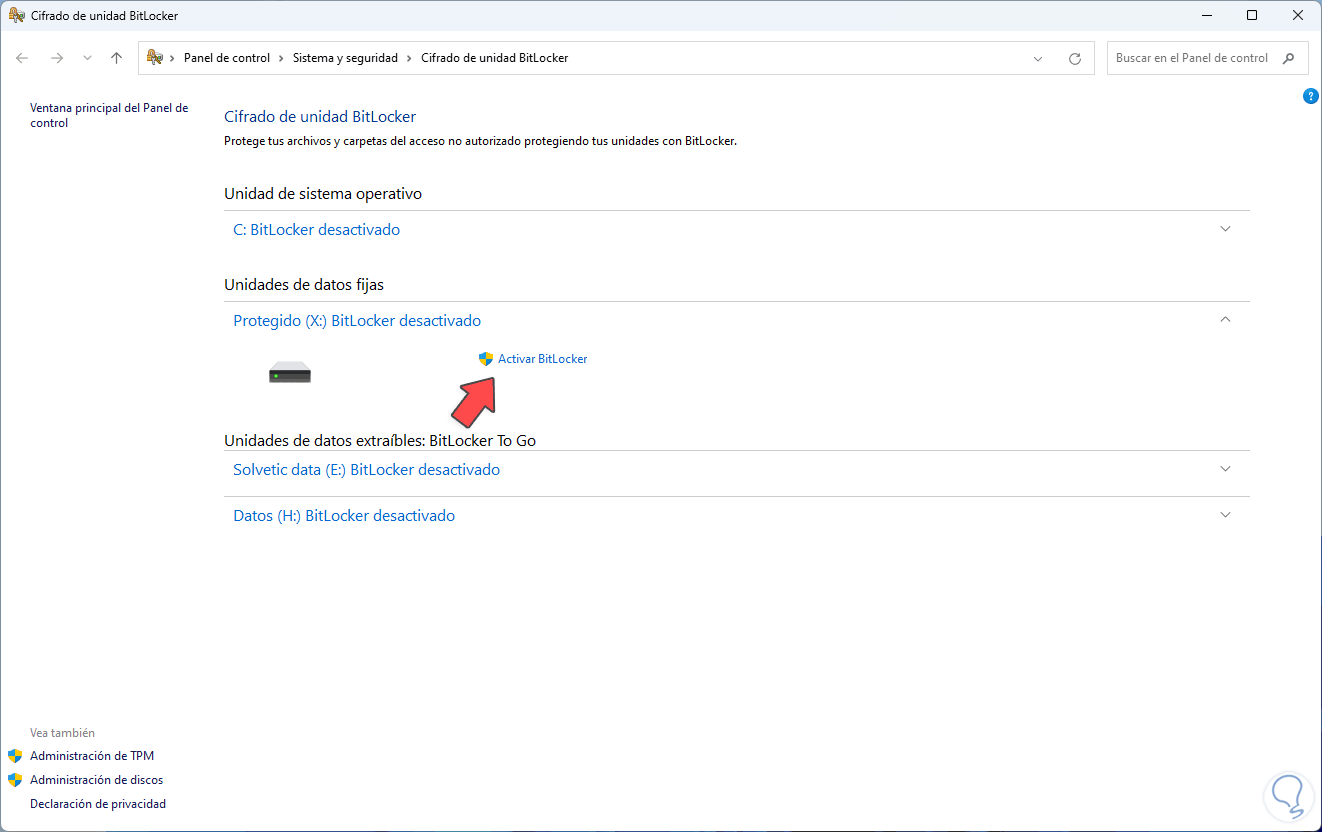This screenshot has height=832, width=1322.
Task: Open the blue Help question mark
Action: pos(1311,96)
